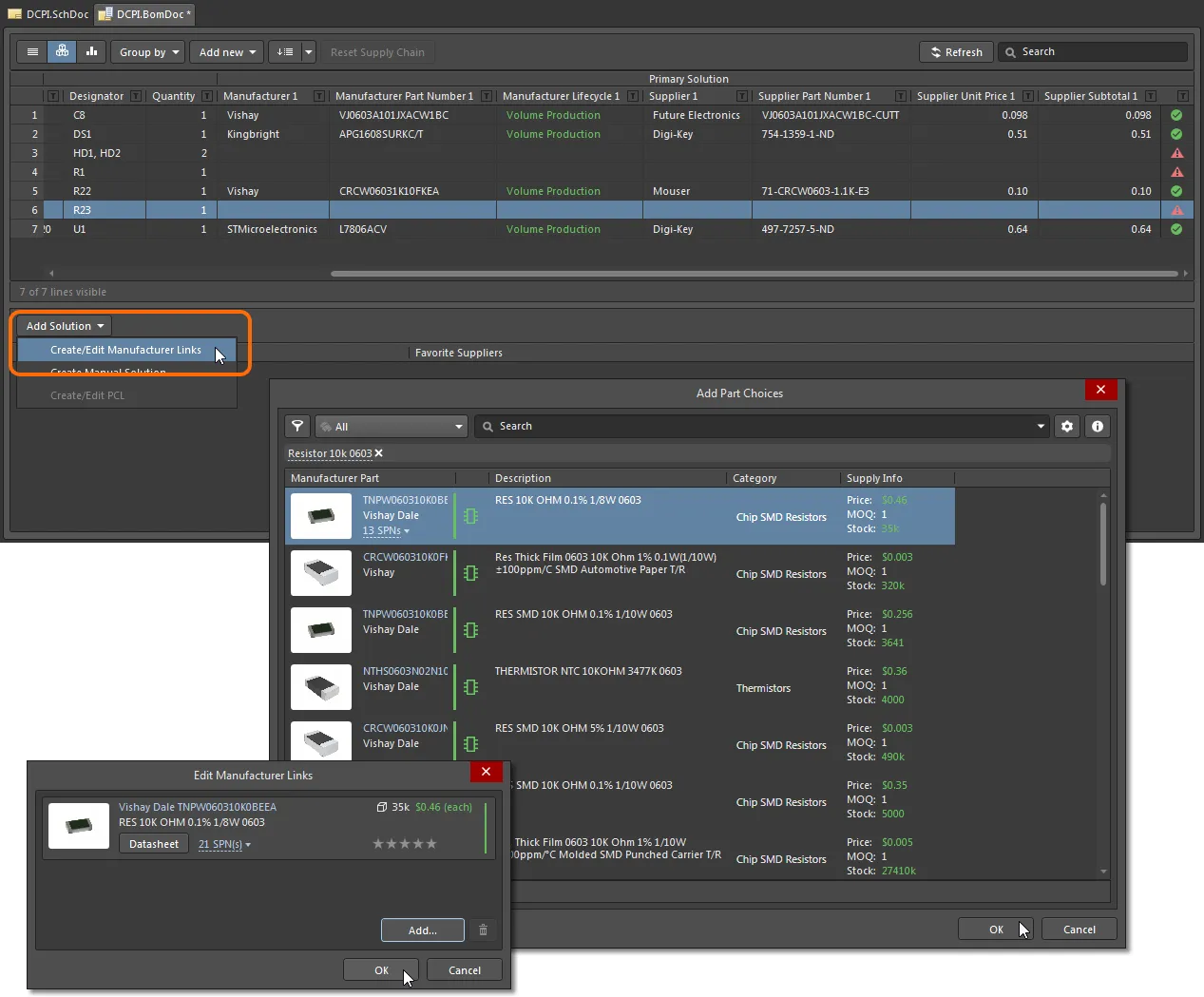Click info icon in Add Part Choices

coord(1098,426)
